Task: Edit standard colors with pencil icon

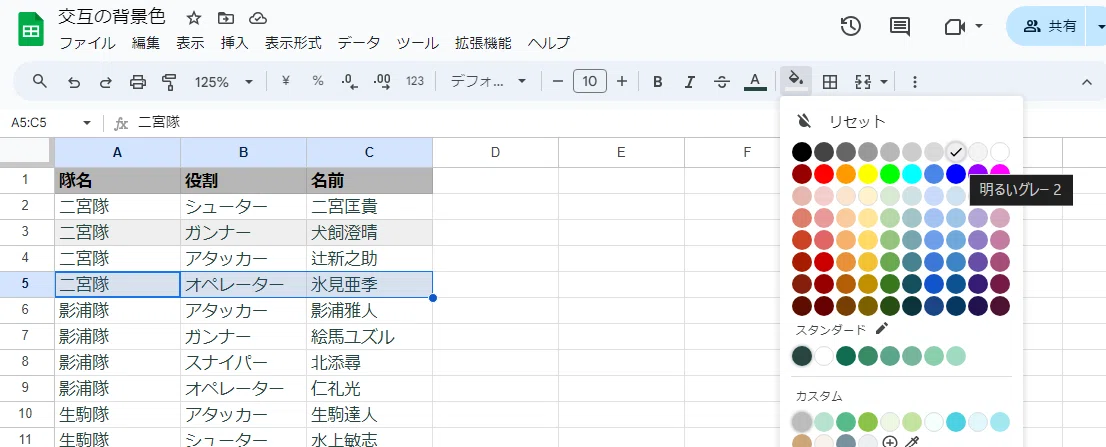Action: tap(882, 329)
